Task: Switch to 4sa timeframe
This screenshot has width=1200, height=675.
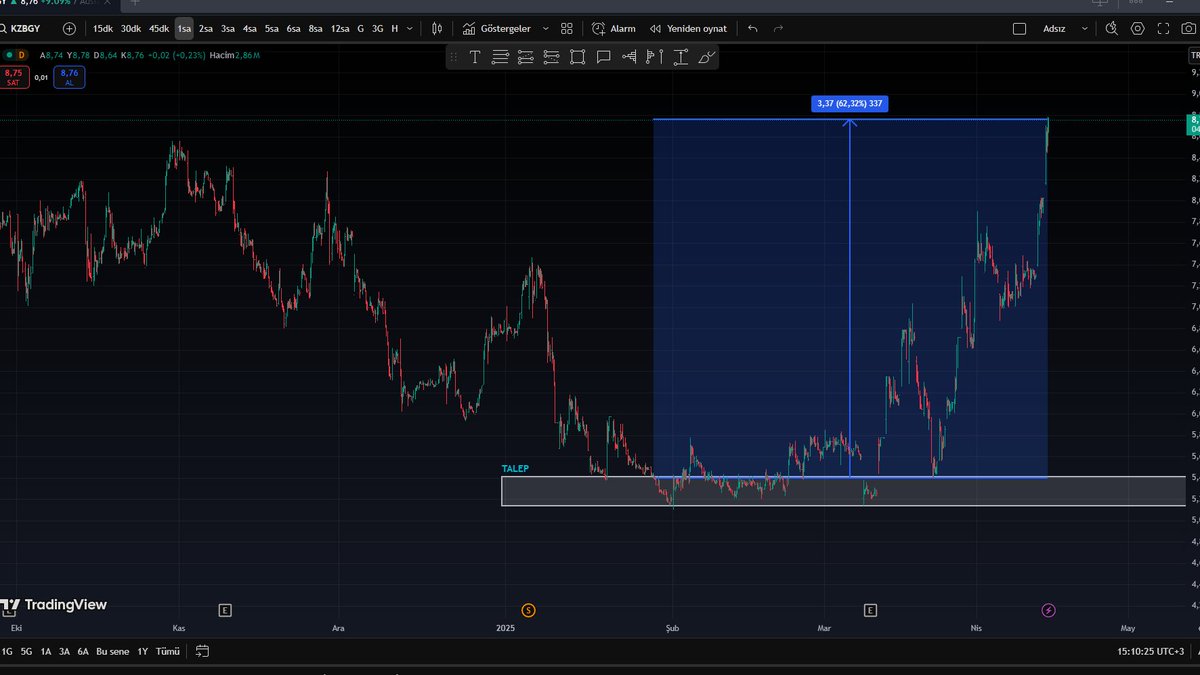Action: click(250, 29)
